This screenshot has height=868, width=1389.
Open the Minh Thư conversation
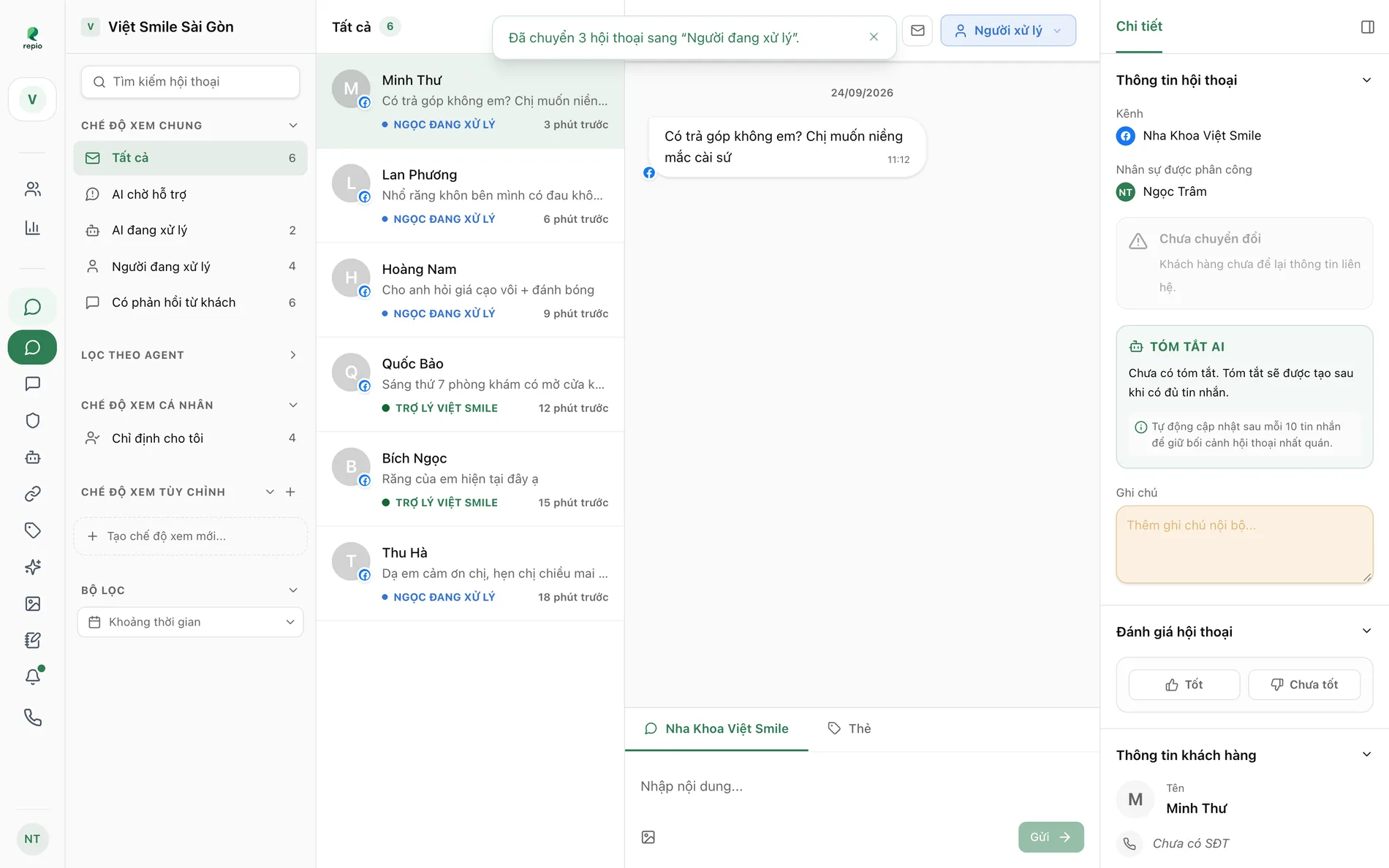(470, 102)
